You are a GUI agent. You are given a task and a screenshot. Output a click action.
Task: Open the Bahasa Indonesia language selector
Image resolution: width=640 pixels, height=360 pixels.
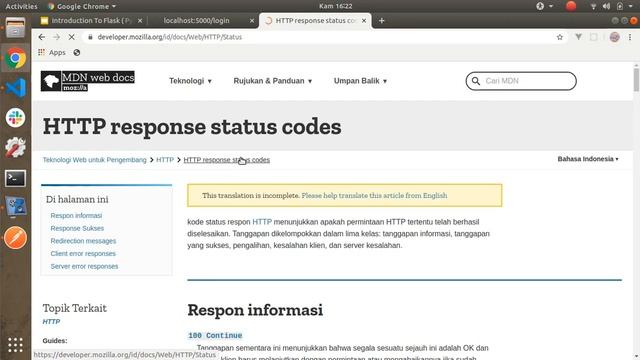point(588,159)
